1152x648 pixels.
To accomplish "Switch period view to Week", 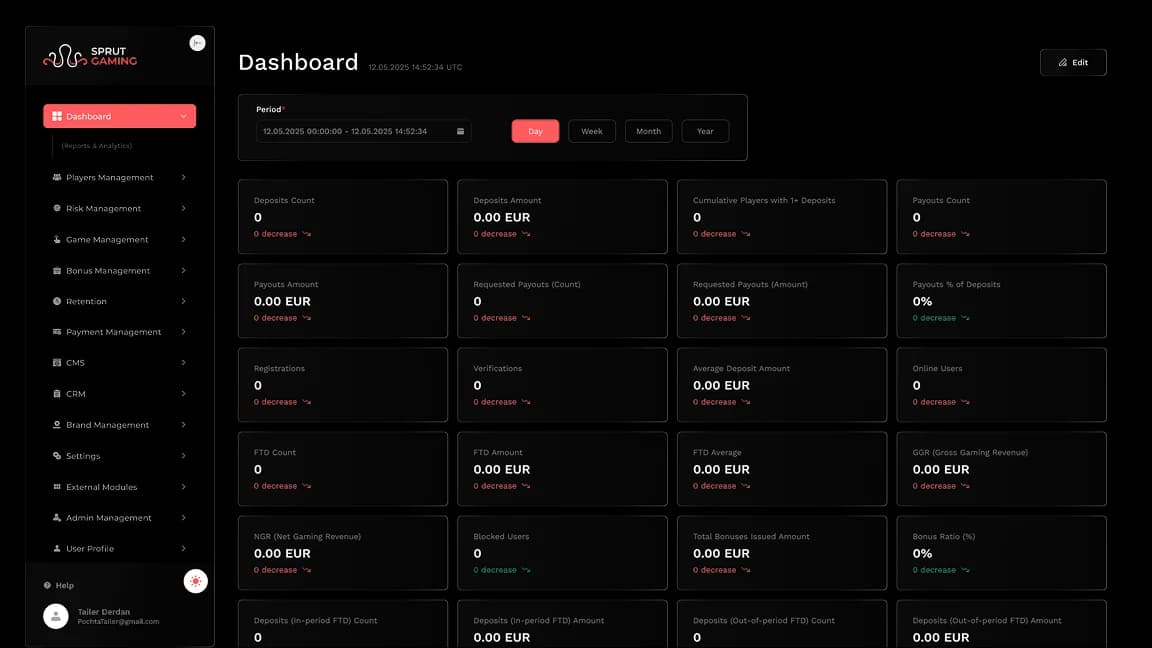I will pyautogui.click(x=591, y=130).
